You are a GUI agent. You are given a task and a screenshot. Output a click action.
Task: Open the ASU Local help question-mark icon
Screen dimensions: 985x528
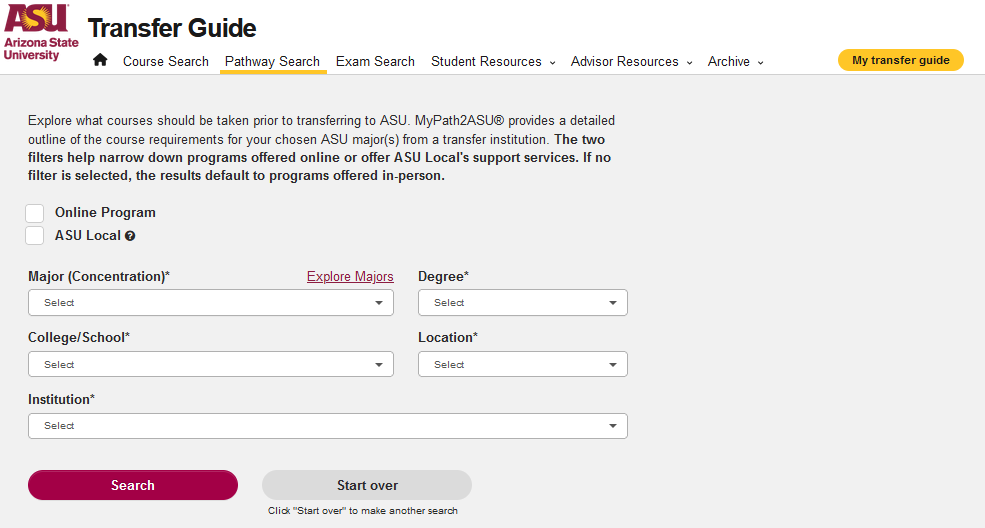[x=130, y=236]
